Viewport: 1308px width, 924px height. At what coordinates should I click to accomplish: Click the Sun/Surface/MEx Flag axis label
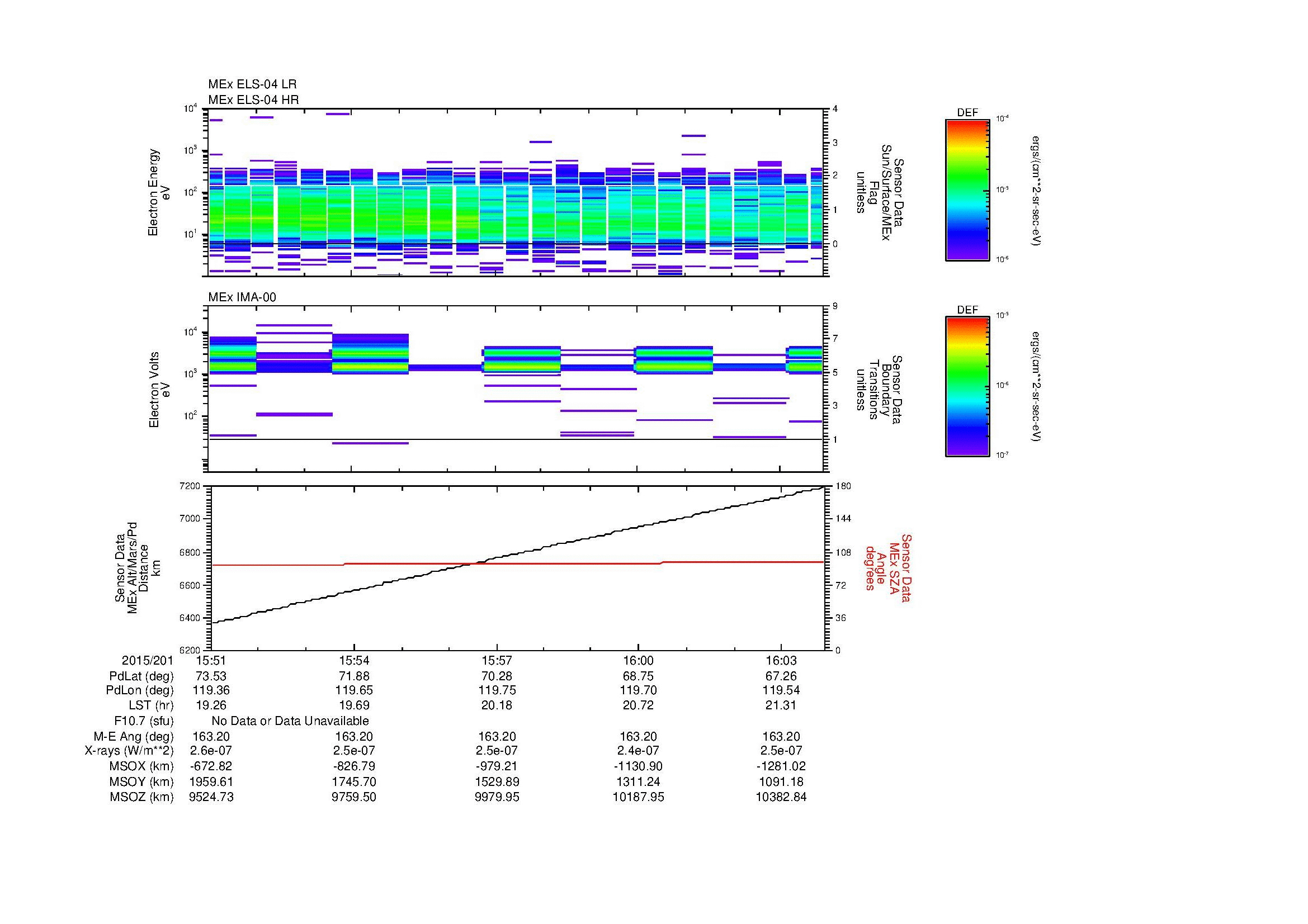pos(880,192)
